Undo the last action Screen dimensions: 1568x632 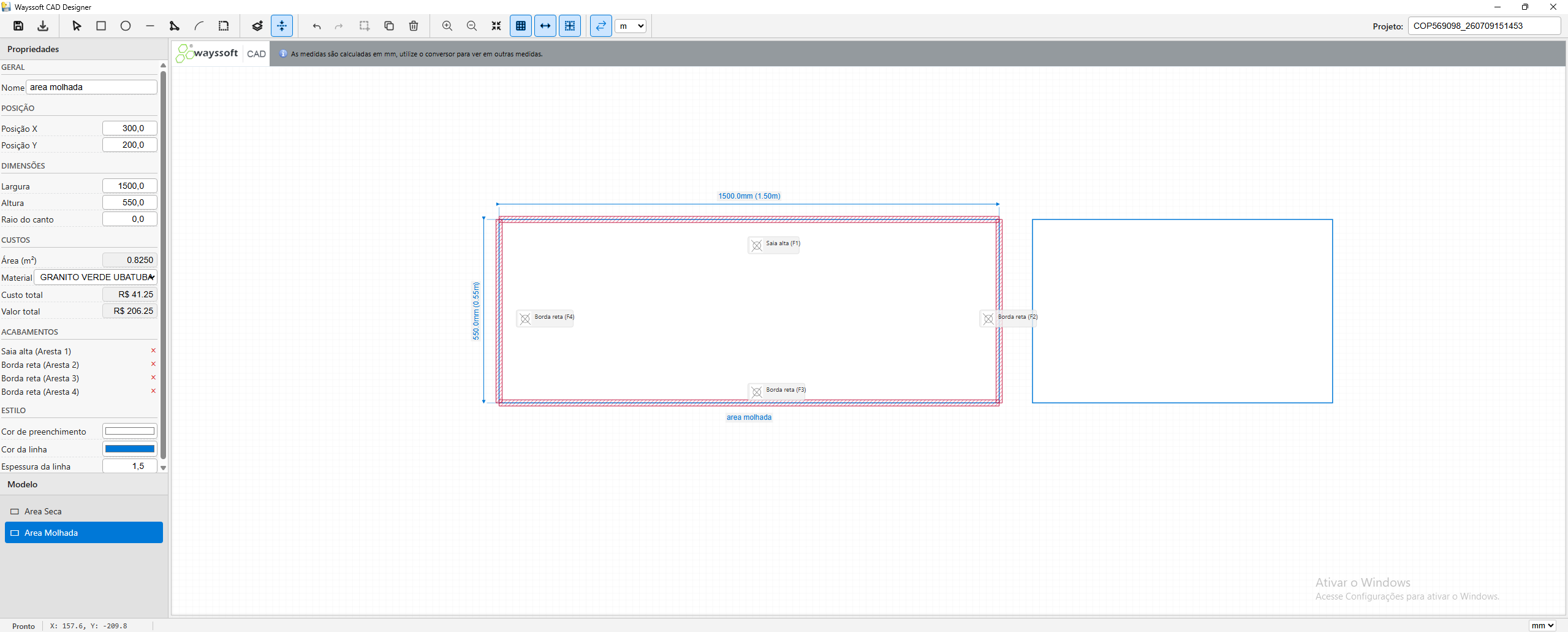click(x=317, y=26)
